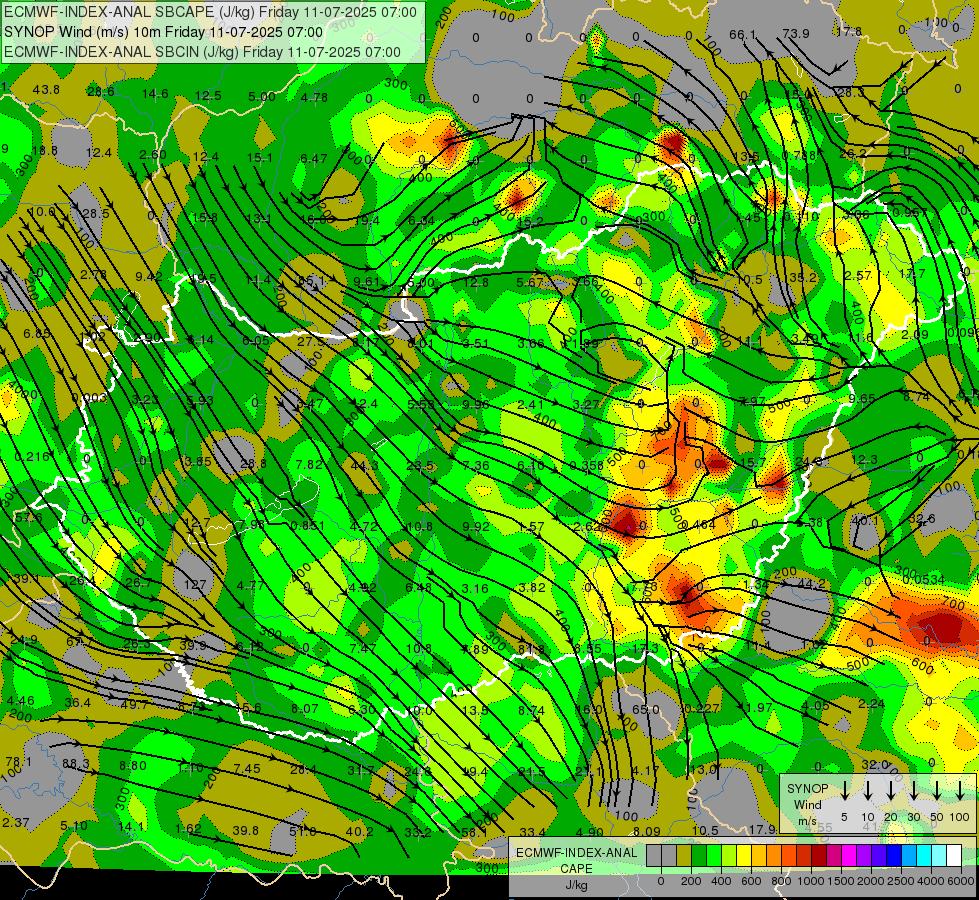Click the 0.227 value on the map
The width and height of the screenshot is (979, 900).
tap(702, 708)
